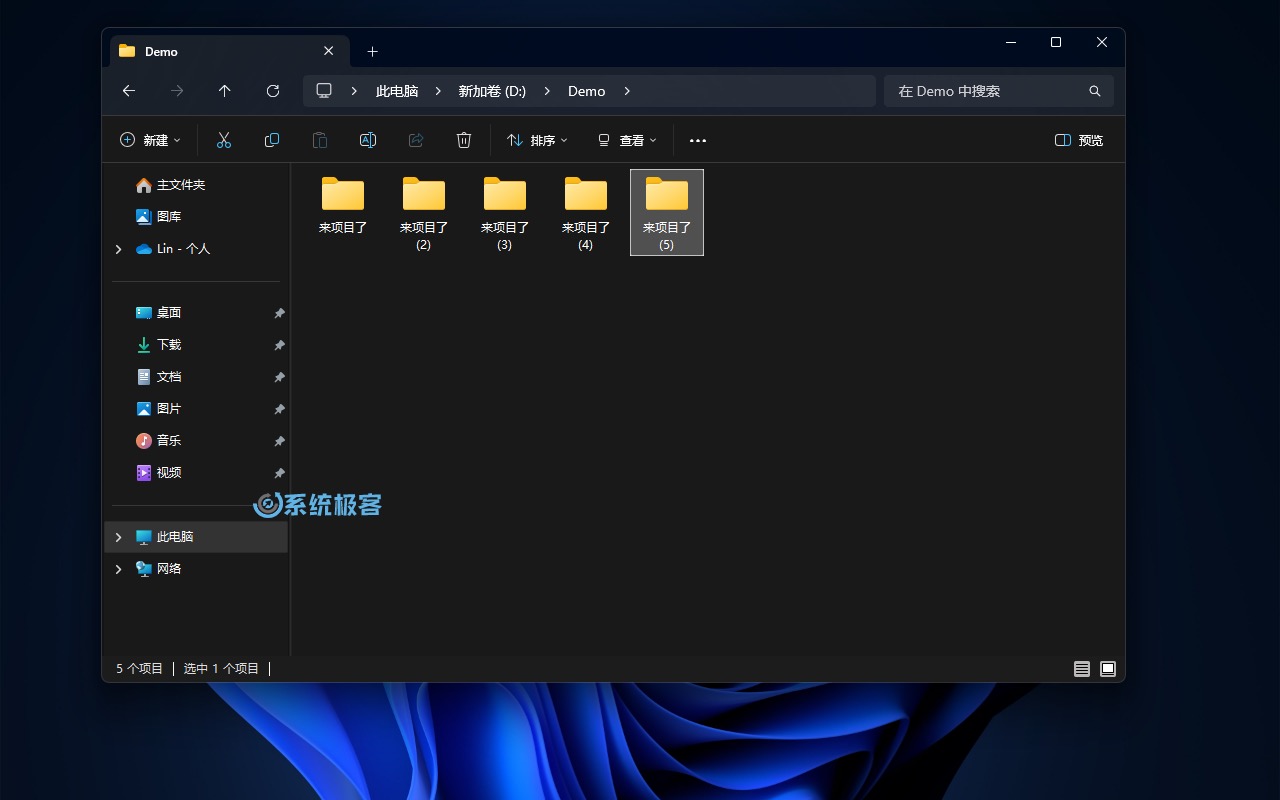Open 桌面 Desktop in sidebar
The image size is (1280, 800).
tap(158, 313)
